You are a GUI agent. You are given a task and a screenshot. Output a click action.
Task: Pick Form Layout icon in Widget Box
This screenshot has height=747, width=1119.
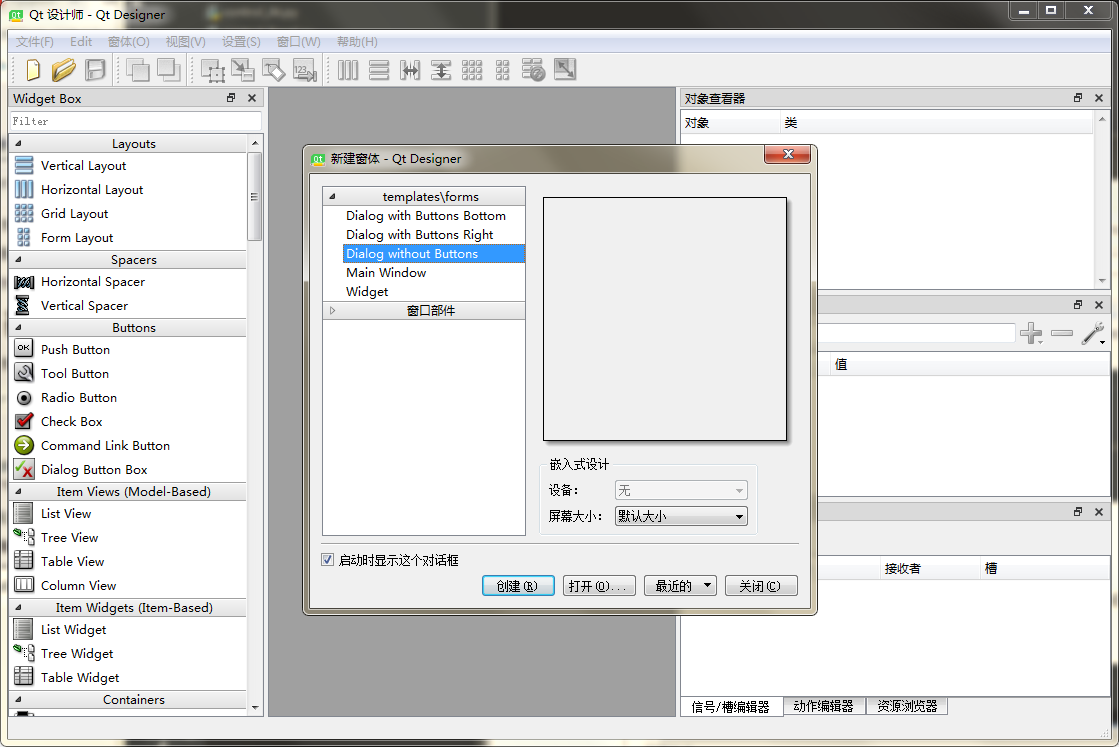[24, 238]
